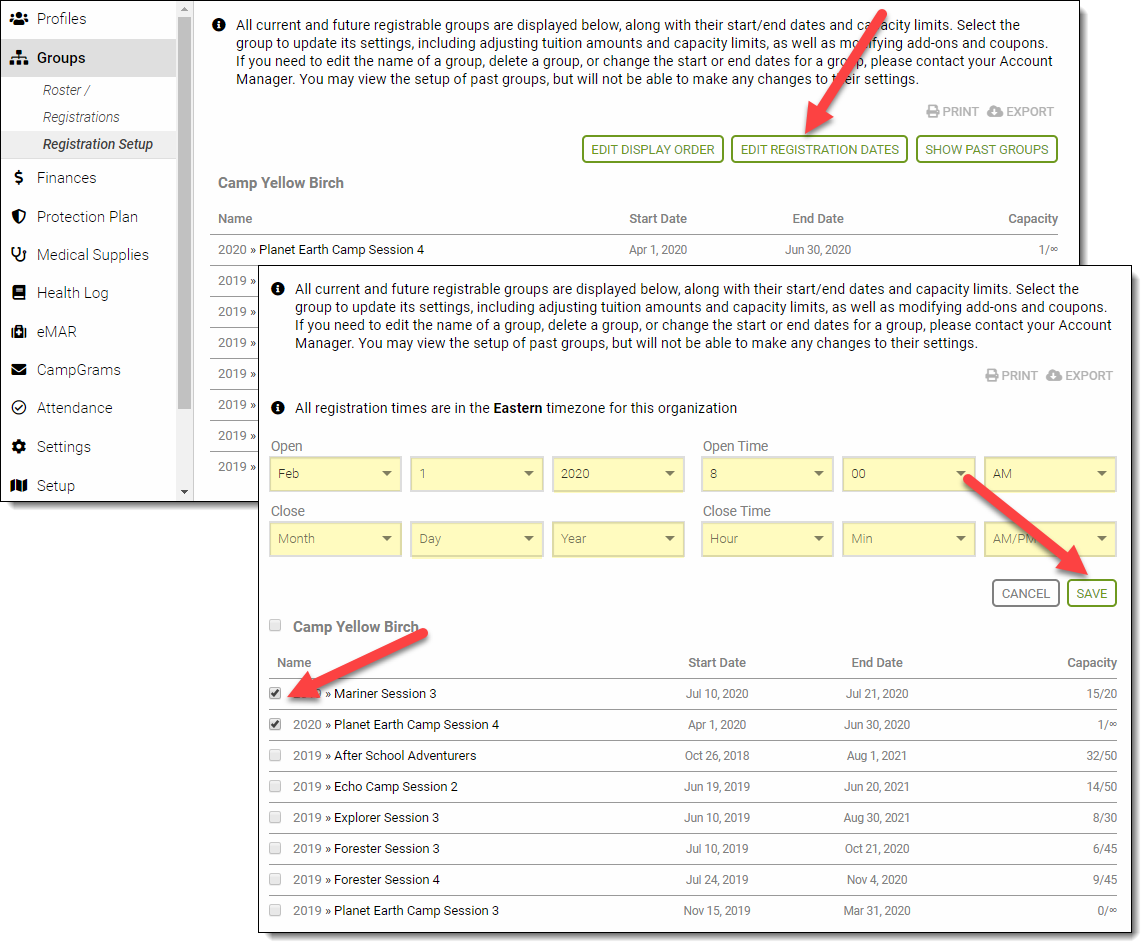The image size is (1147, 948).
Task: Expand the Open Time AM dropdown
Action: [x=1050, y=474]
